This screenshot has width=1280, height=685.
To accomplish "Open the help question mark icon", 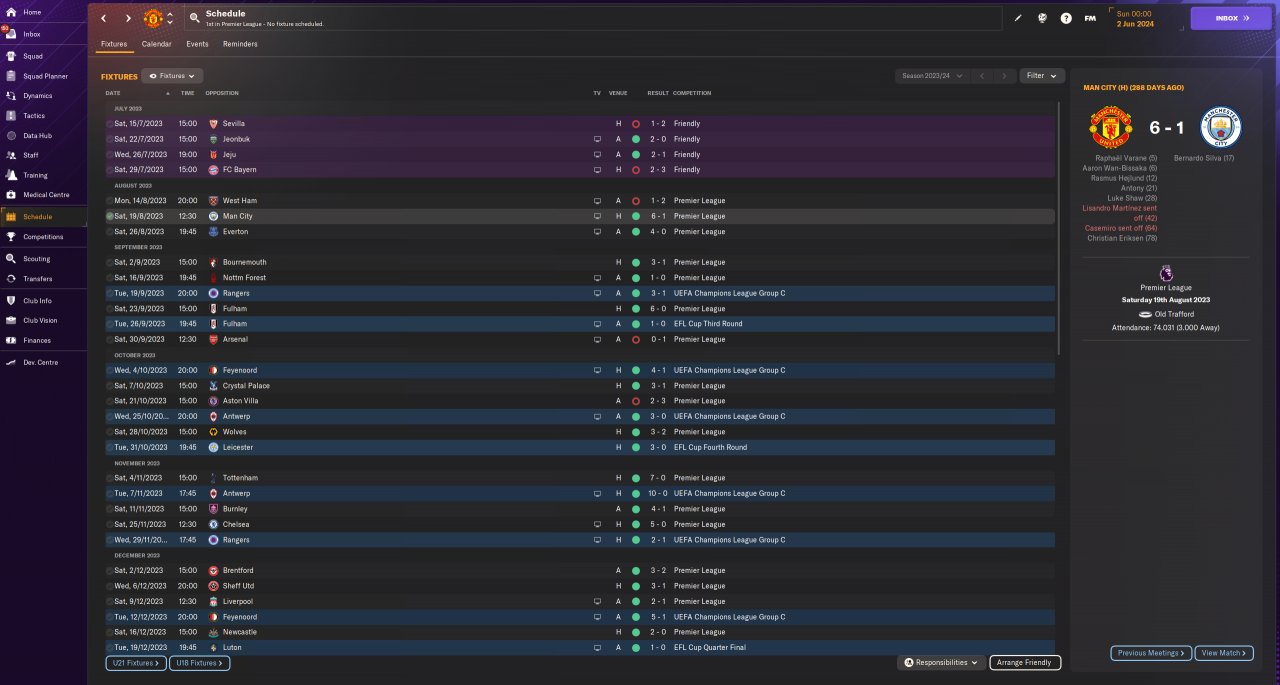I will [1066, 18].
